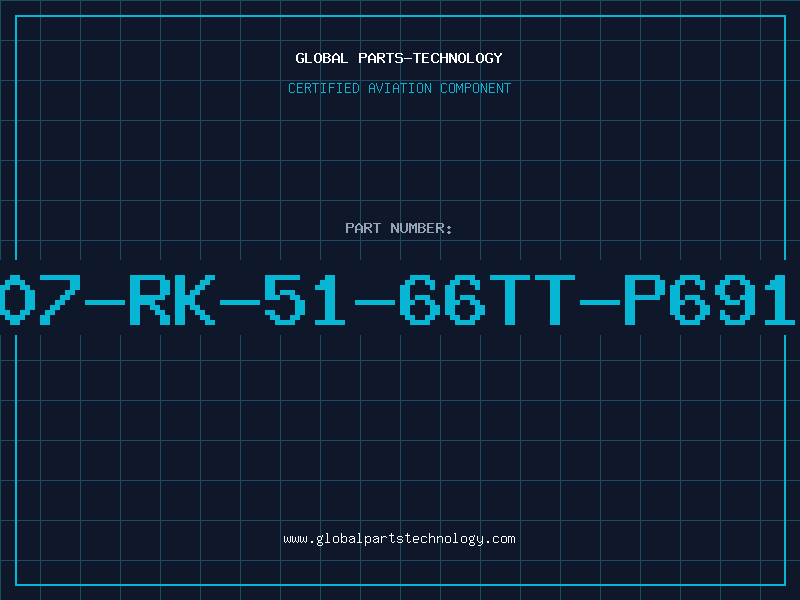The height and width of the screenshot is (600, 800).
Task: Click the GLOBAL PARTS-TECHNOLOGY heading
Action: click(399, 58)
